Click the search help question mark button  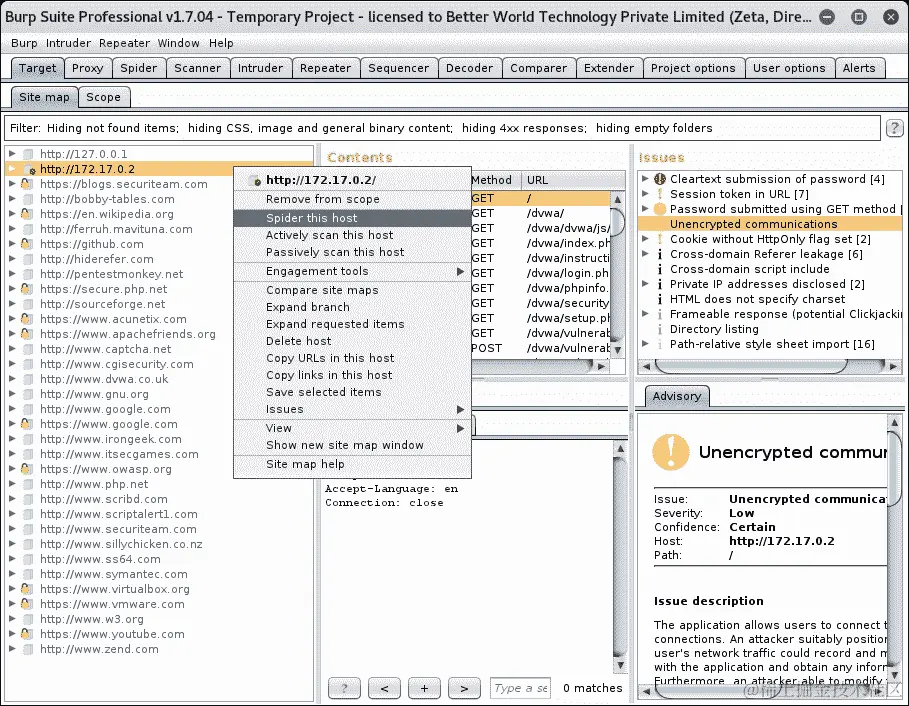click(344, 688)
